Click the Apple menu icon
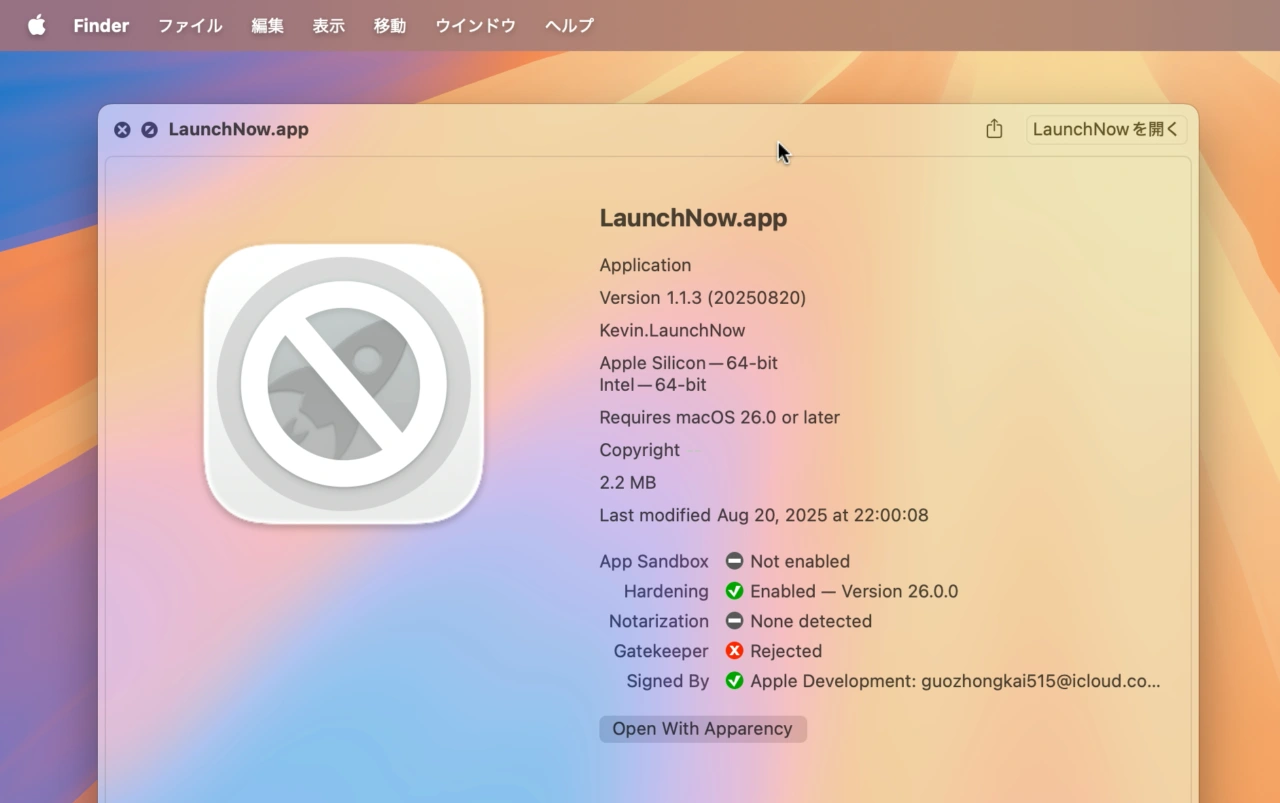This screenshot has width=1280, height=803. pos(36,25)
